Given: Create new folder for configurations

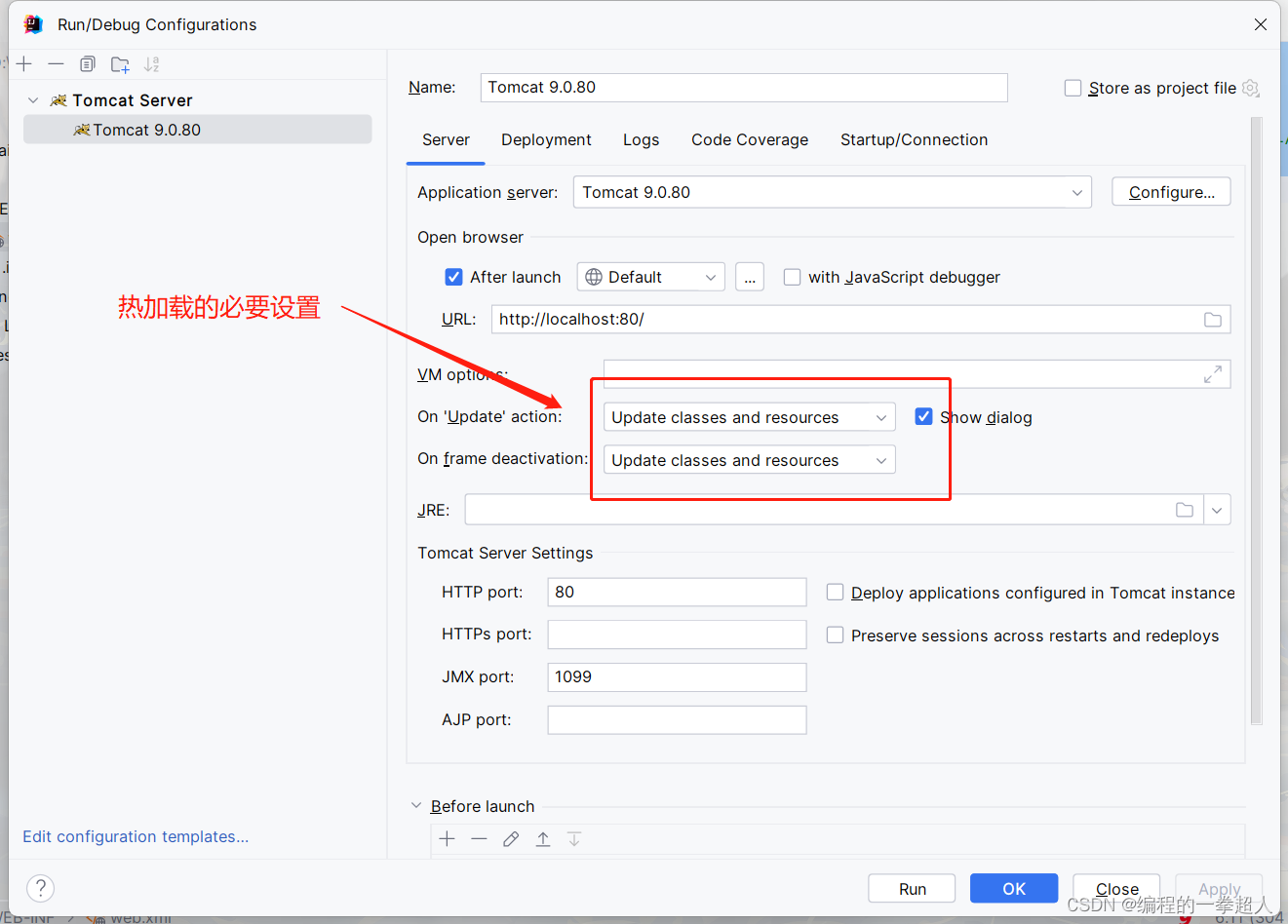Looking at the screenshot, I should coord(120,64).
